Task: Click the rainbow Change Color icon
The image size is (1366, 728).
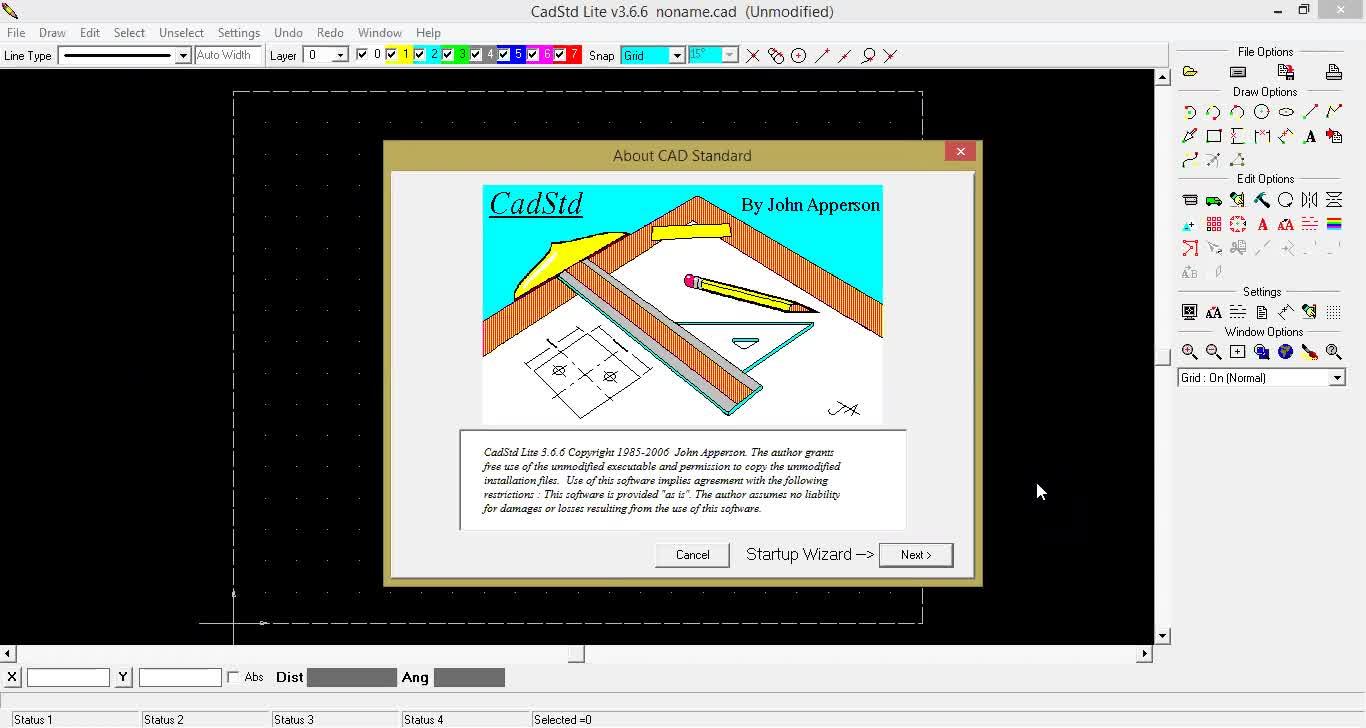Action: tap(1334, 224)
